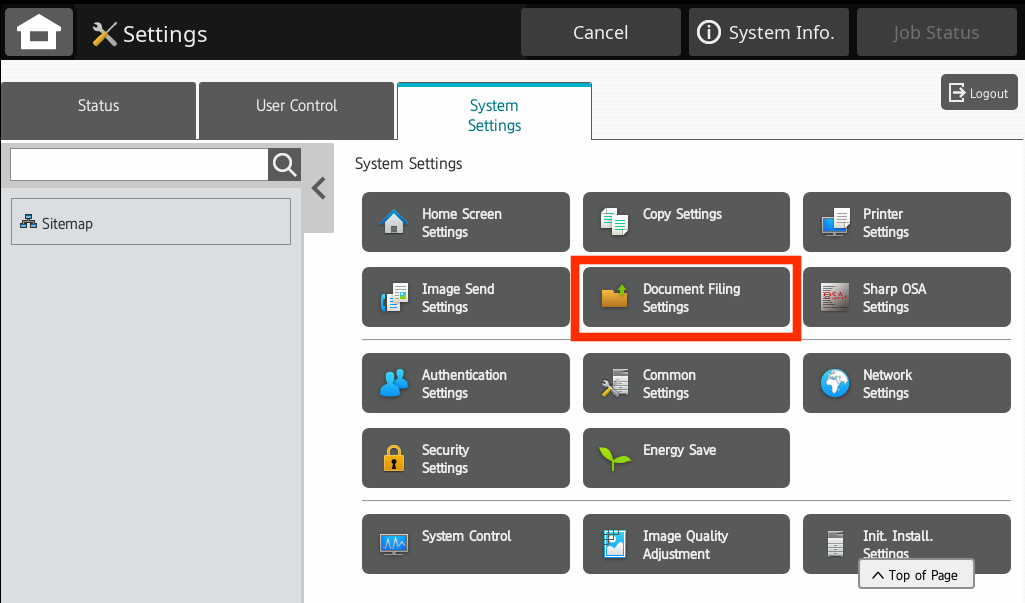Switch to the Status tab
1025x603 pixels.
(98, 110)
